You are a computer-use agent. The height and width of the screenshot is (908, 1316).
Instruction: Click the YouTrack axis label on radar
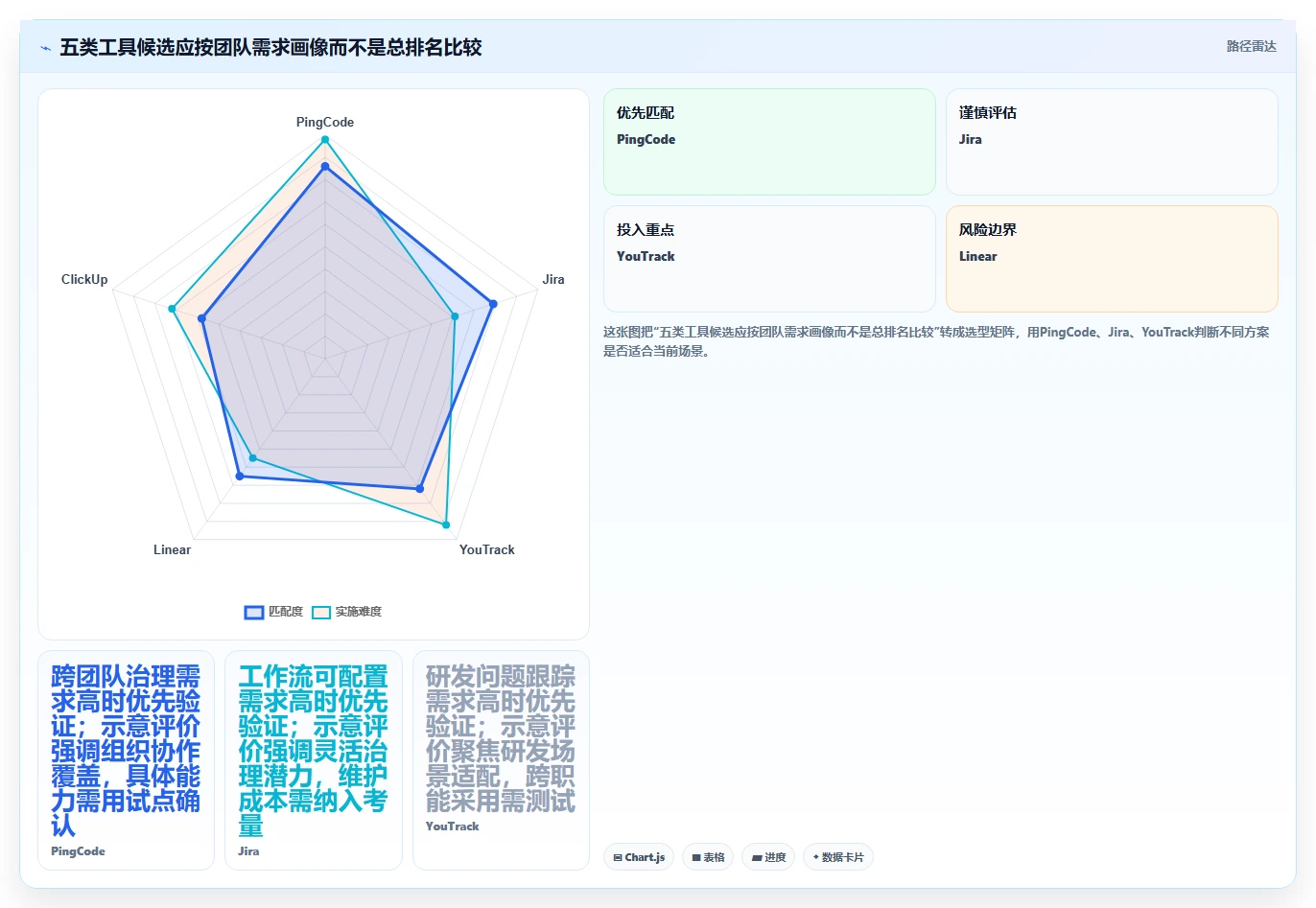tap(486, 549)
